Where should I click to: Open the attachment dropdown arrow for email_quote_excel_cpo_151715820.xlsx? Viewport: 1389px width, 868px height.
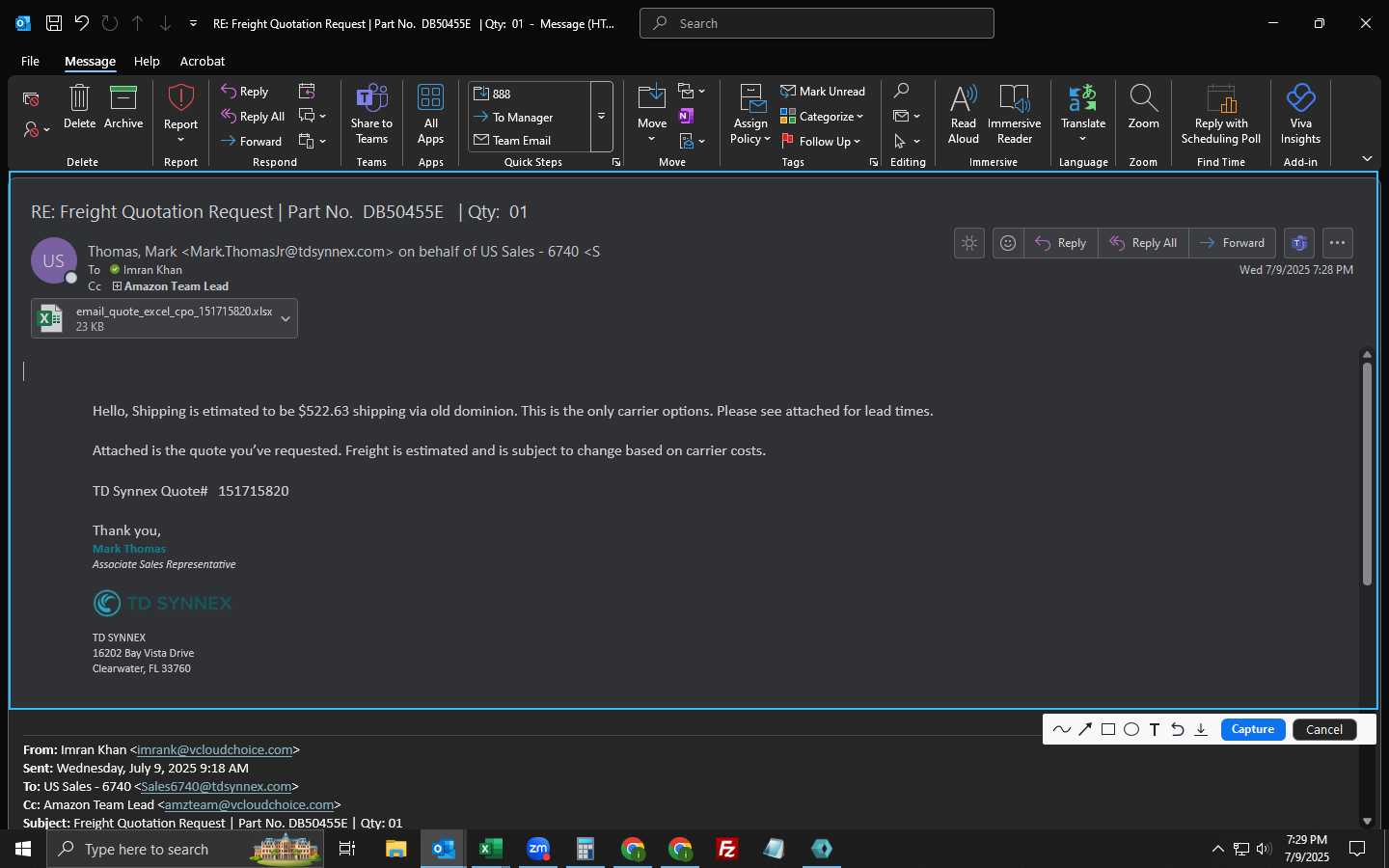click(286, 319)
